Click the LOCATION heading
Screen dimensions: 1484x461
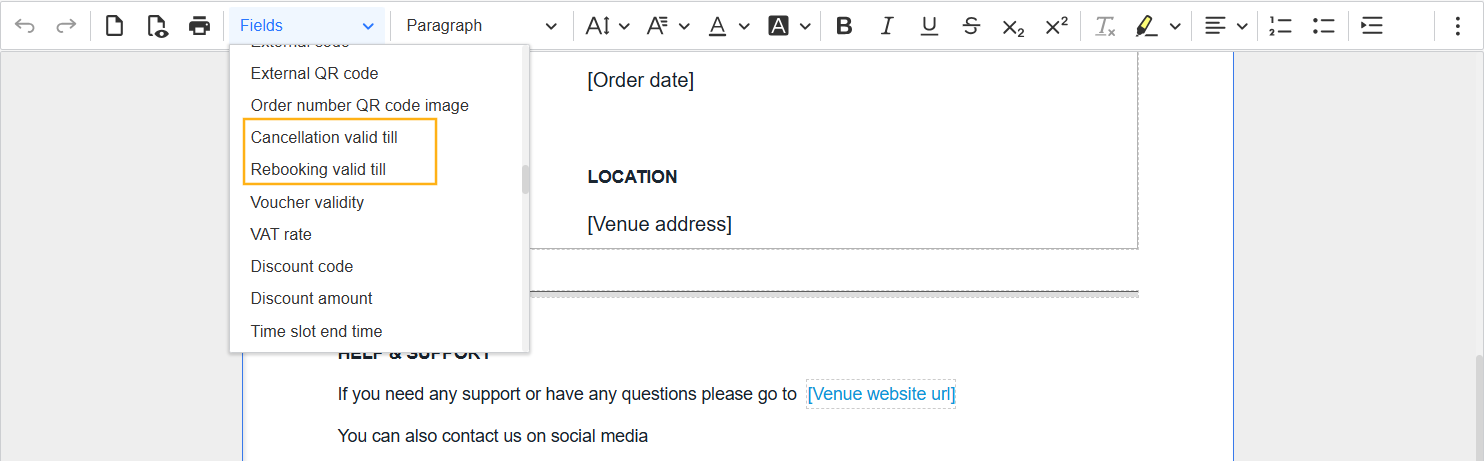(632, 177)
